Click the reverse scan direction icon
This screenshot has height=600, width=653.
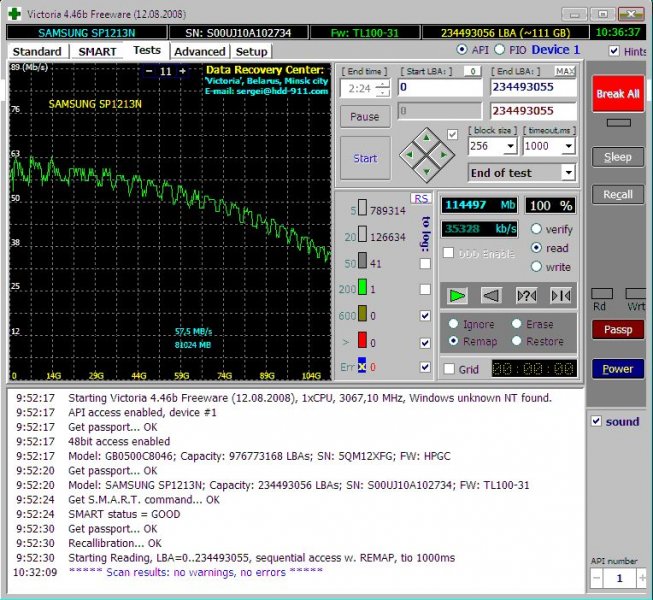pyautogui.click(x=491, y=295)
